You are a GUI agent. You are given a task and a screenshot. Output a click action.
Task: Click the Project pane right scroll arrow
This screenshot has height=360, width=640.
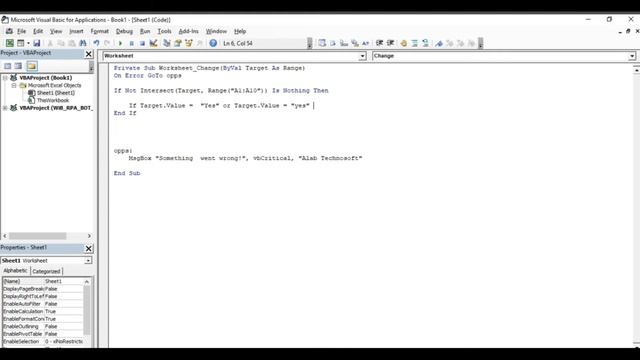coord(89,236)
